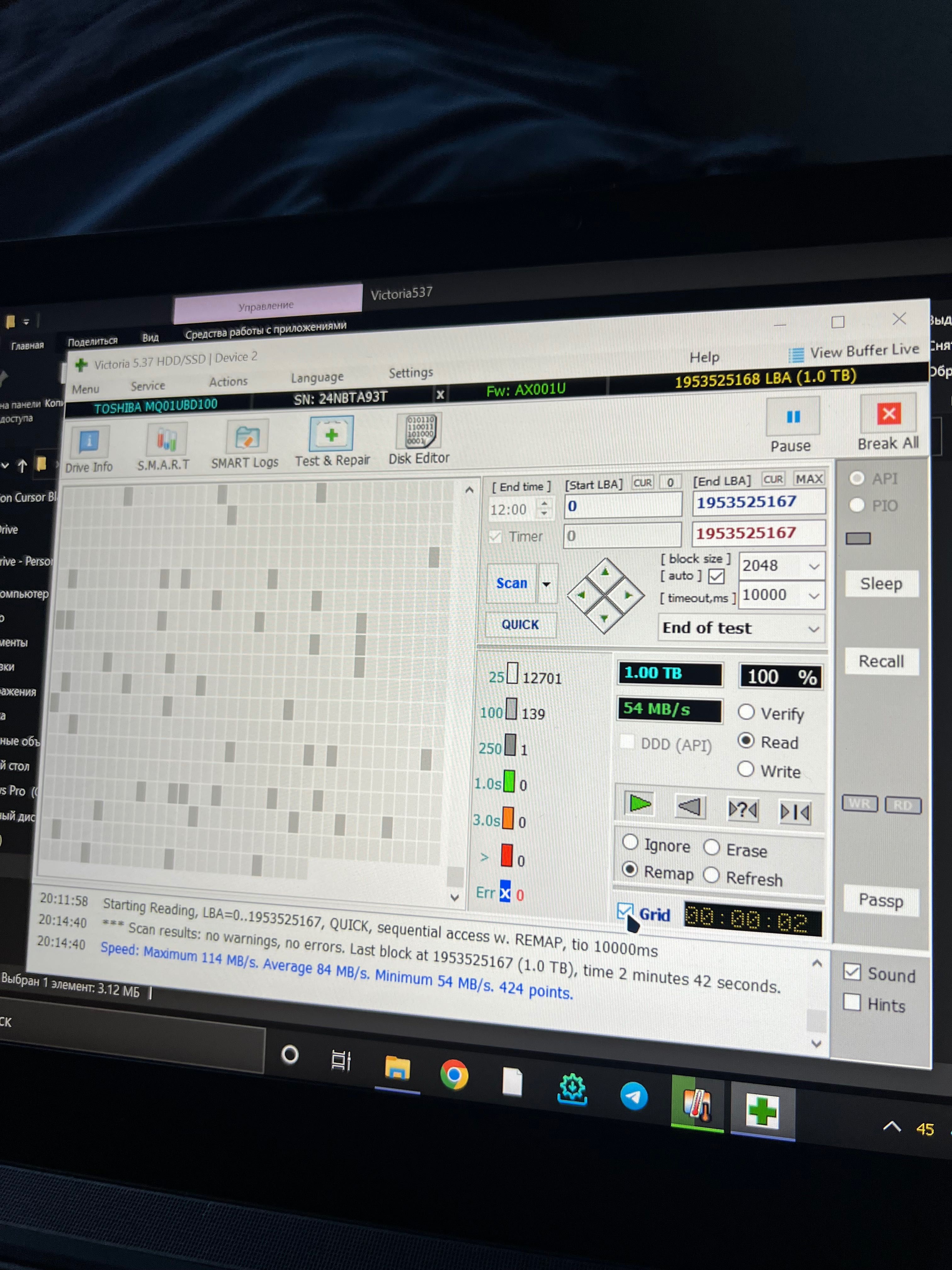952x1270 pixels.
Task: Click the QUICK scan button
Action: (x=520, y=624)
